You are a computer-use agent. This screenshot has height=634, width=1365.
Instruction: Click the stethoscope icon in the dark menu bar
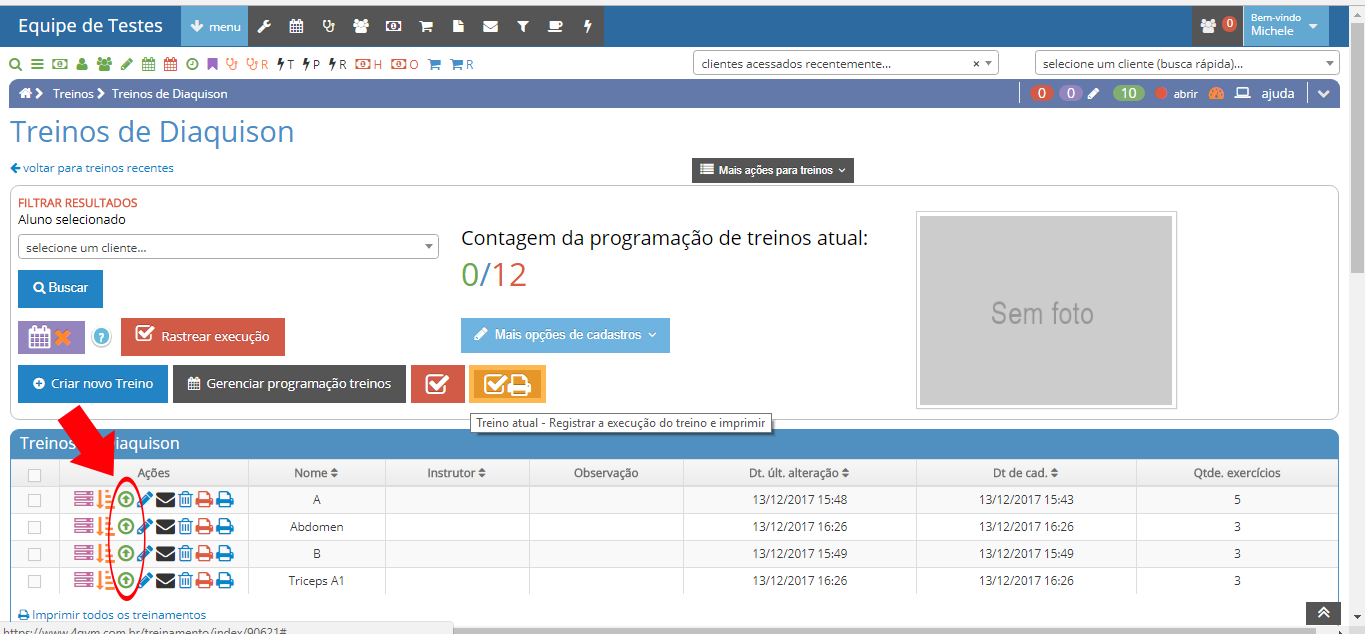(328, 26)
